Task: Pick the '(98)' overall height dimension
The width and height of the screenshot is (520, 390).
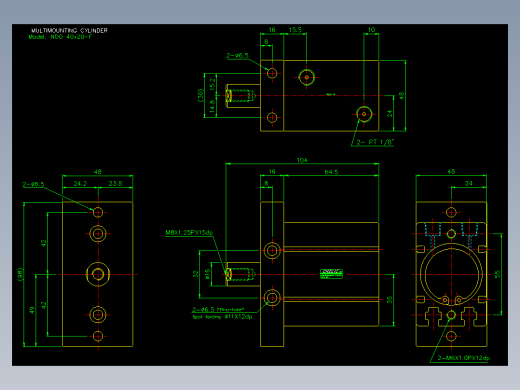Action: (20, 274)
